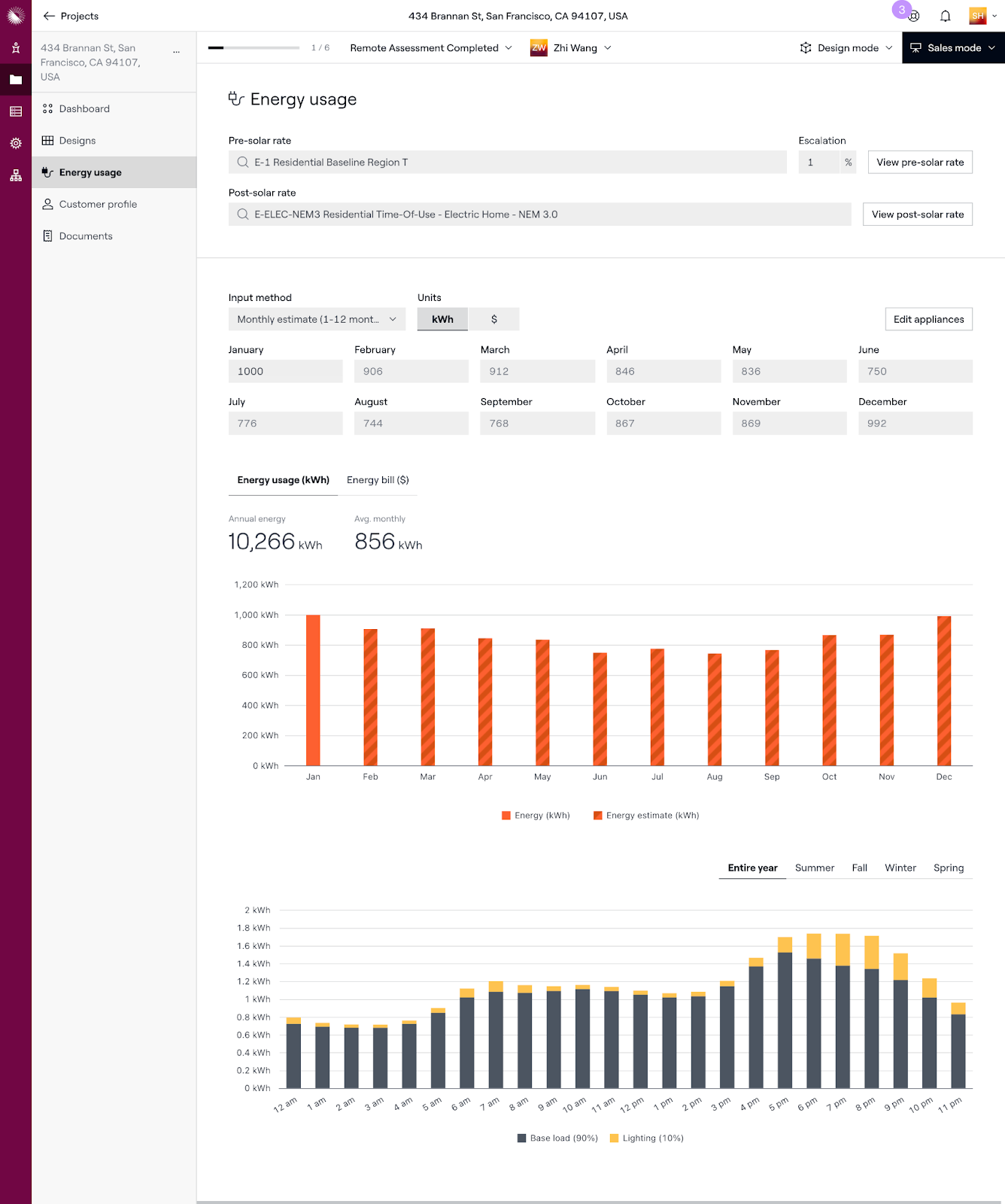
Task: Click the settings gear in left rail
Action: click(x=16, y=143)
